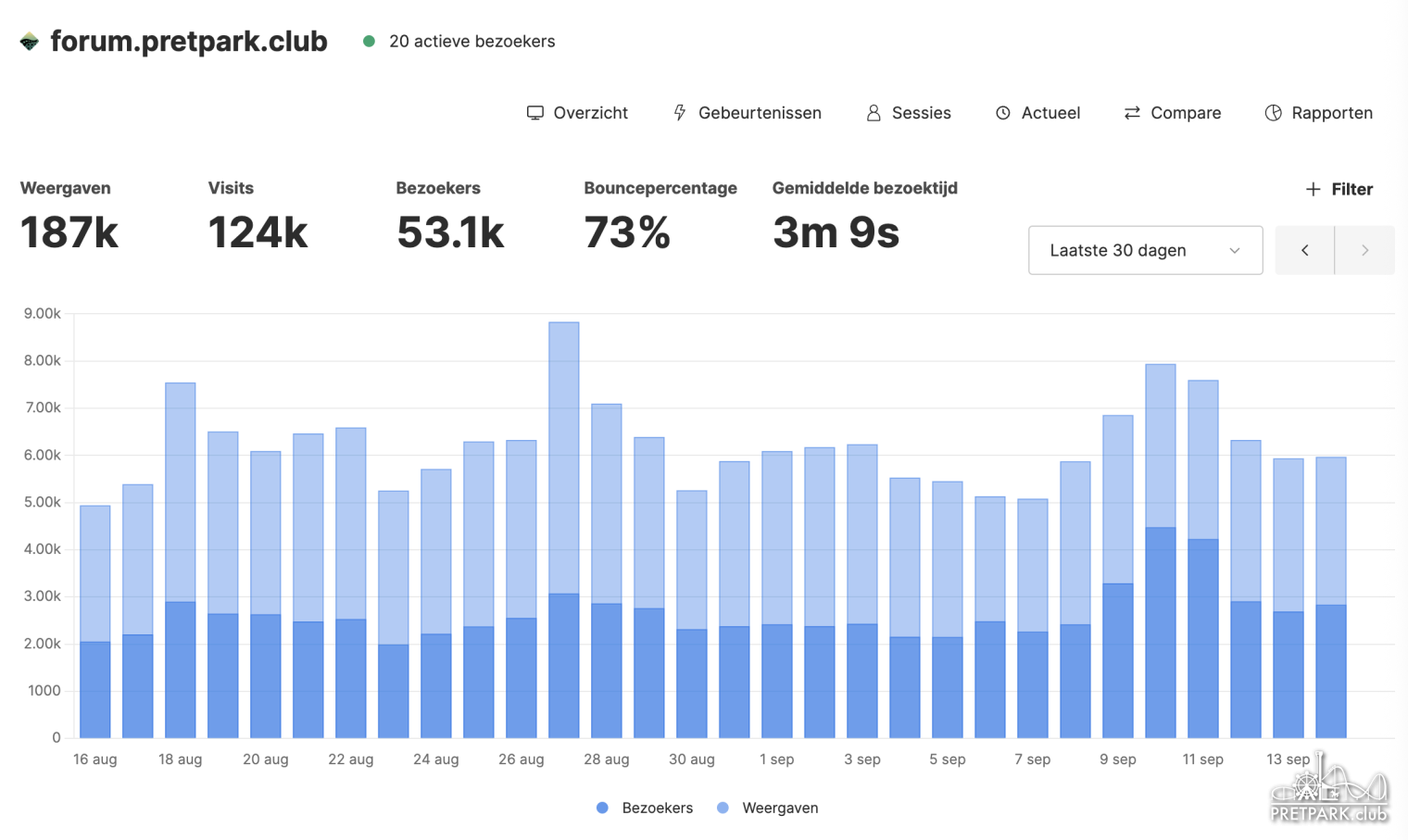Click the Actueel clock icon
This screenshot has width=1408, height=840.
click(x=1003, y=113)
